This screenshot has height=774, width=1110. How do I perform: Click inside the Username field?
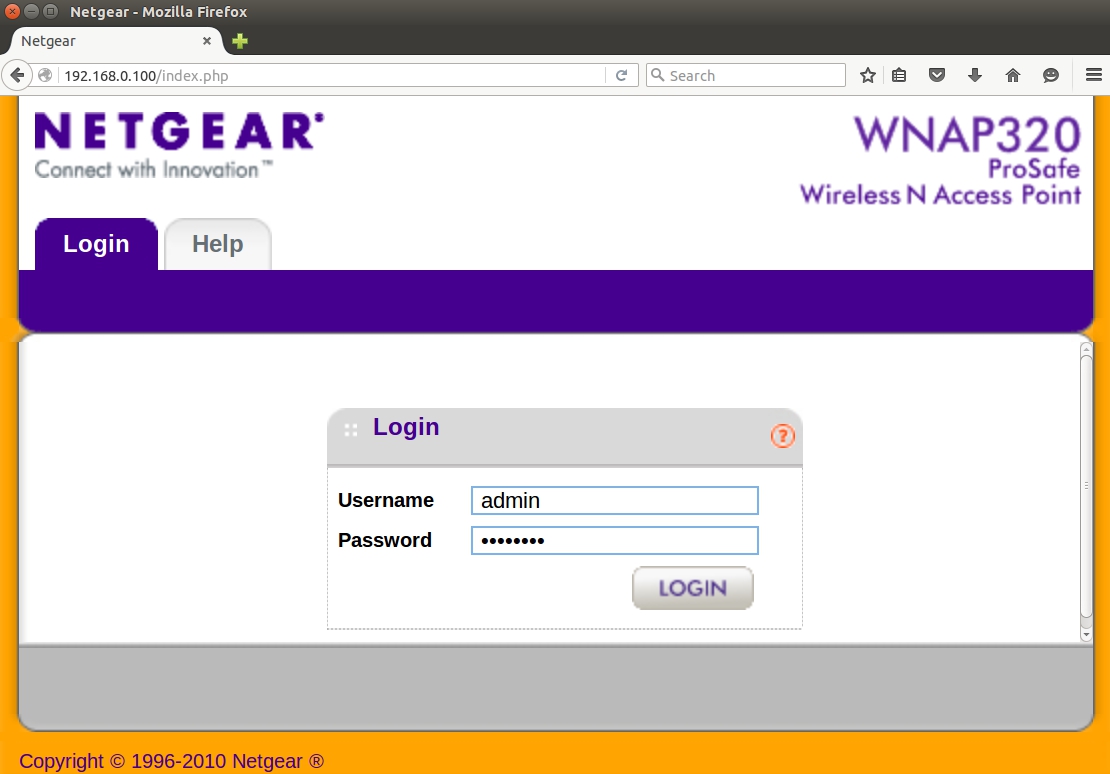pyautogui.click(x=614, y=500)
